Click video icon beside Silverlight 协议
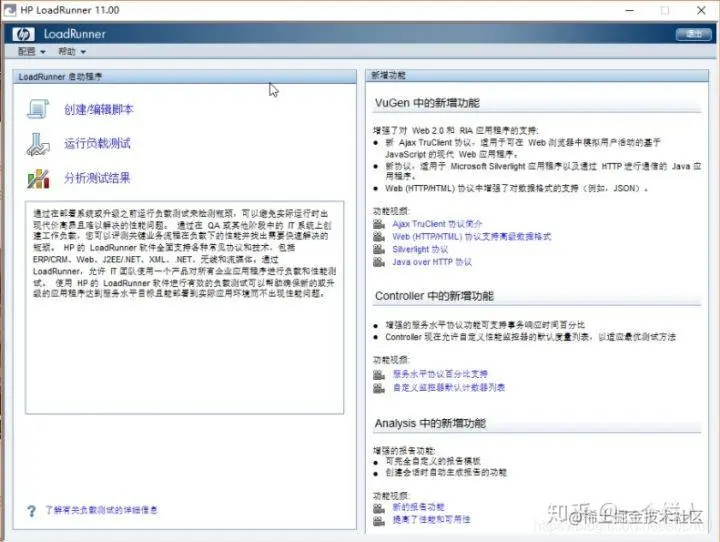 (379, 249)
